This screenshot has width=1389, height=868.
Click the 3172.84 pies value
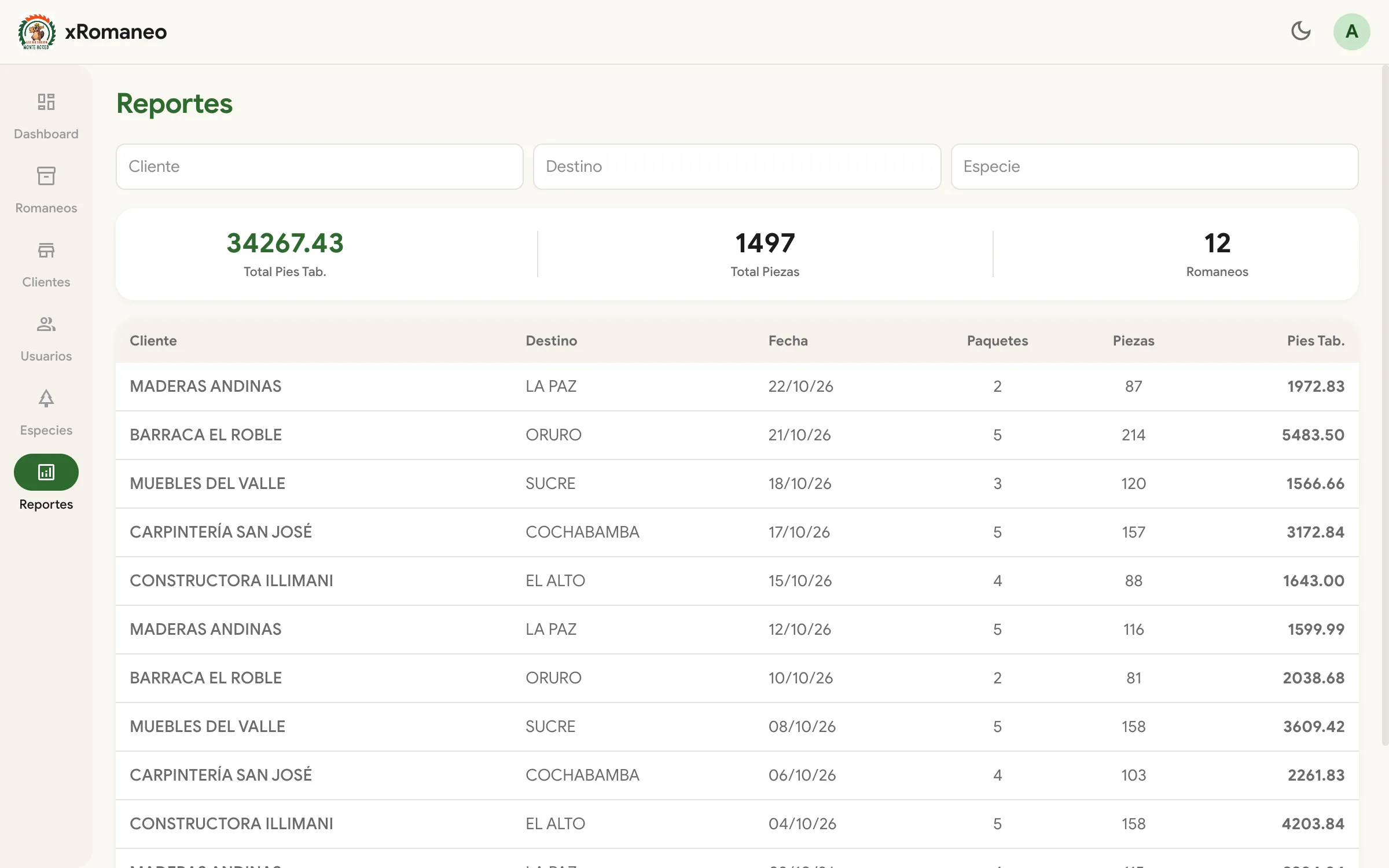(x=1315, y=532)
